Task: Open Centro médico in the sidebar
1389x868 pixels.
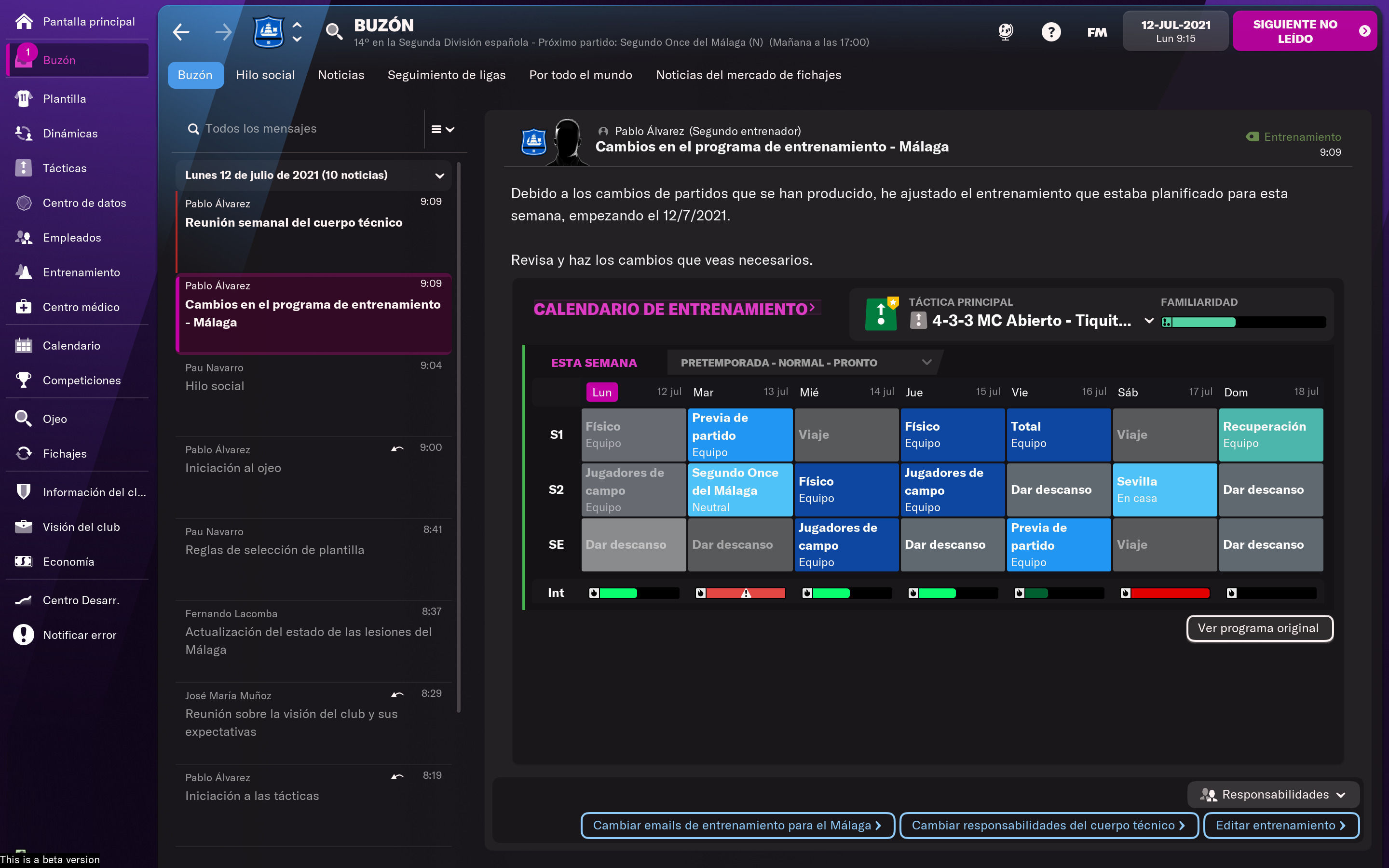Action: 81,307
